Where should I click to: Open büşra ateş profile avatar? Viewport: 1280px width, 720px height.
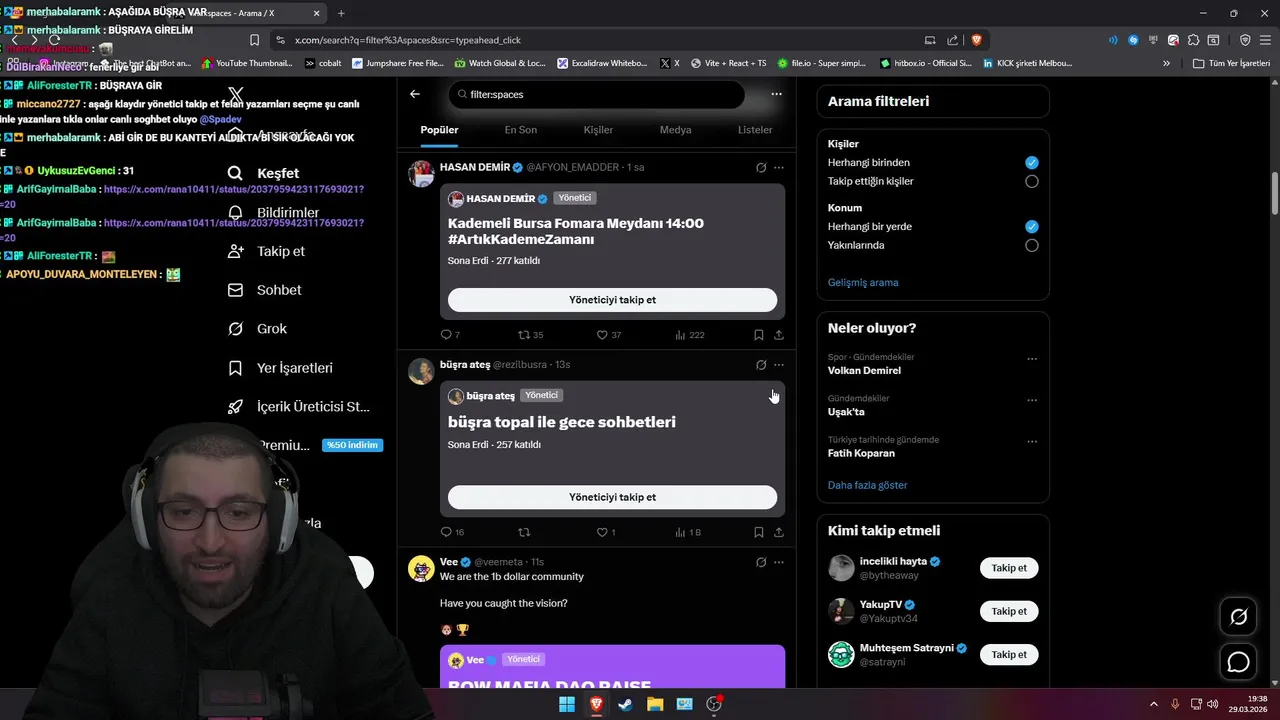[x=421, y=371]
